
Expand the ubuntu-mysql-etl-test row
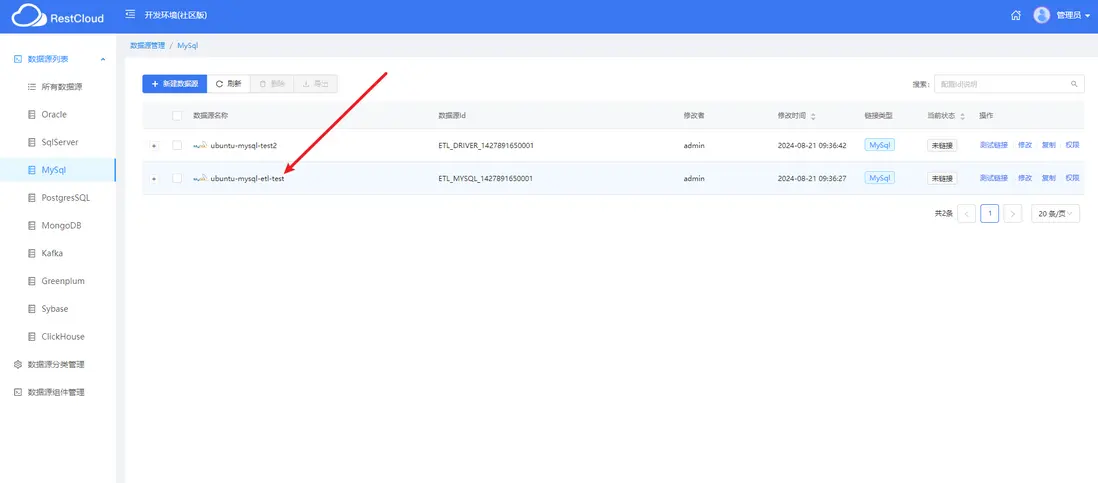(x=154, y=178)
